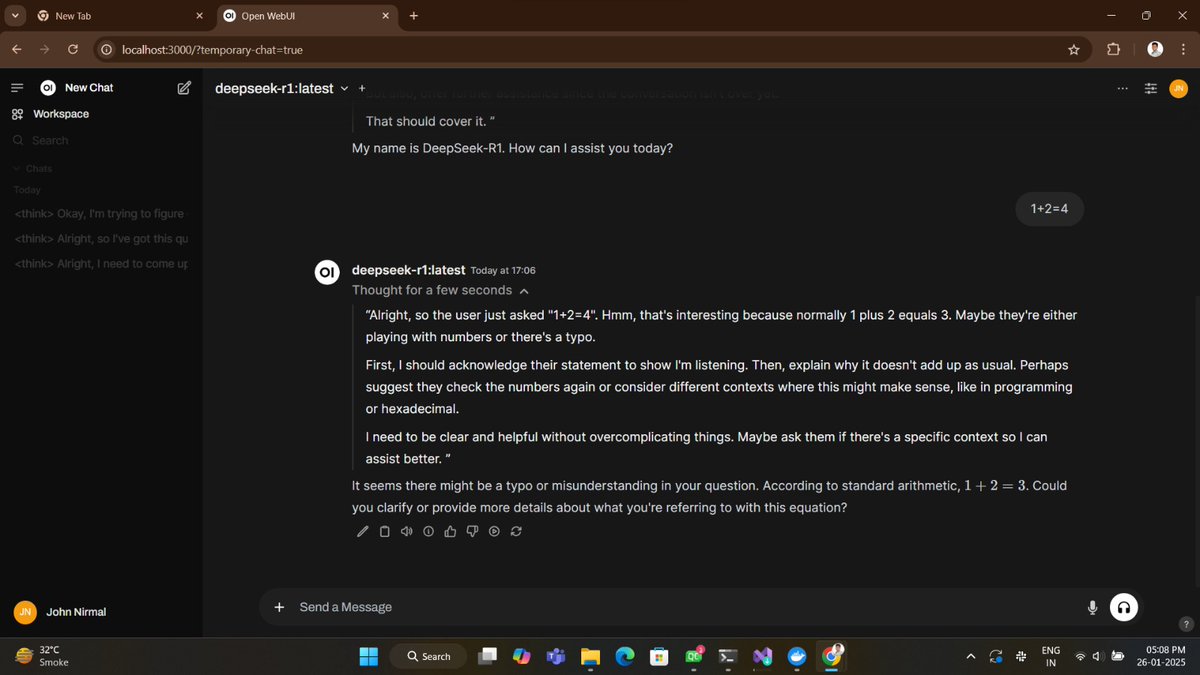Open the JN user avatar menu at top right
The height and width of the screenshot is (675, 1200).
(x=1179, y=88)
